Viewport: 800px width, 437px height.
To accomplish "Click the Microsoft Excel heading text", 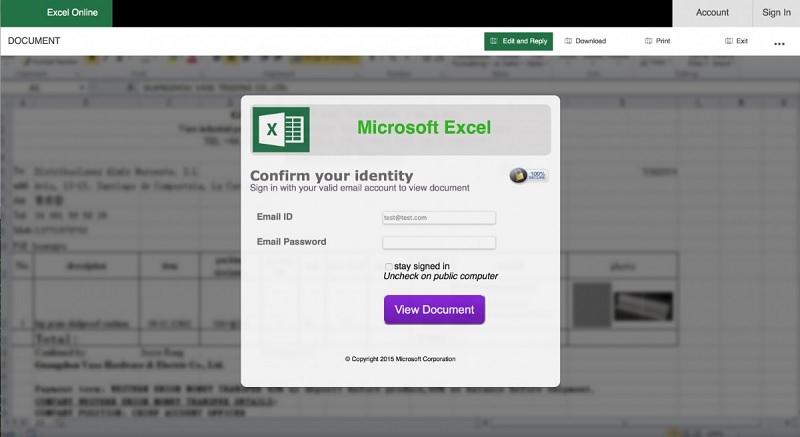I will click(x=424, y=127).
